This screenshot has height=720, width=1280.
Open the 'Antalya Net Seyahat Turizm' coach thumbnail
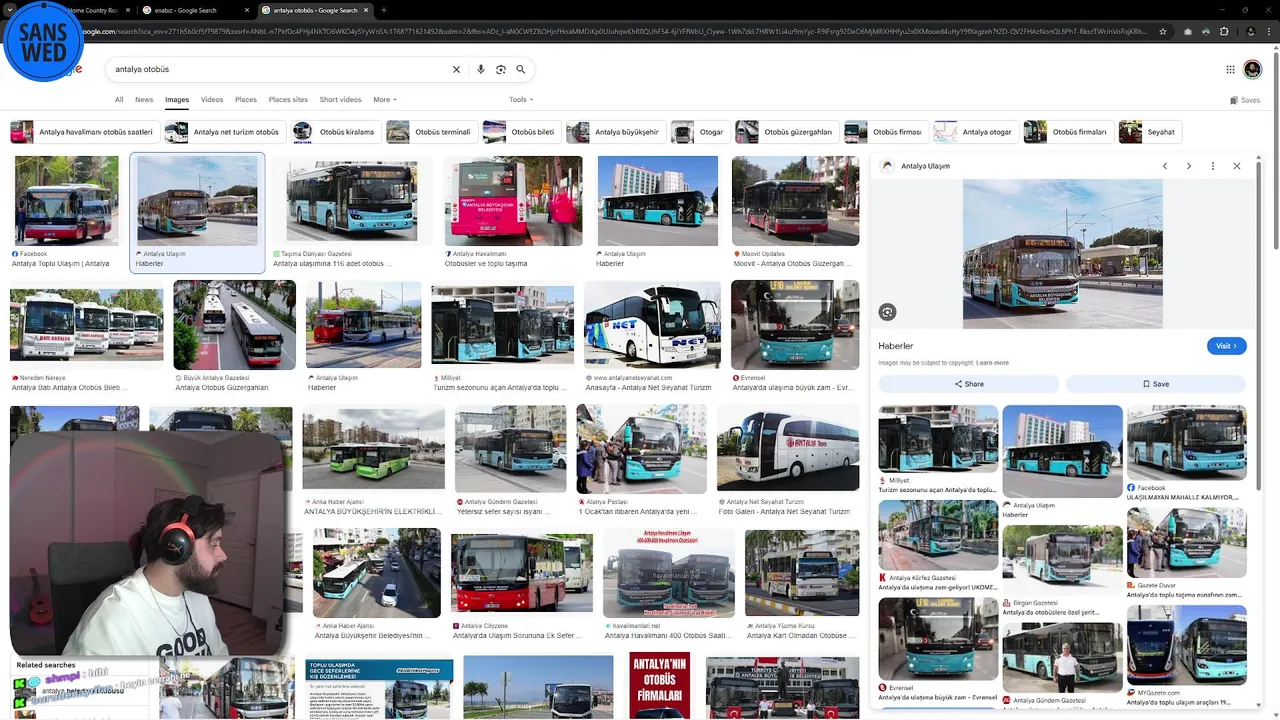tap(652, 325)
